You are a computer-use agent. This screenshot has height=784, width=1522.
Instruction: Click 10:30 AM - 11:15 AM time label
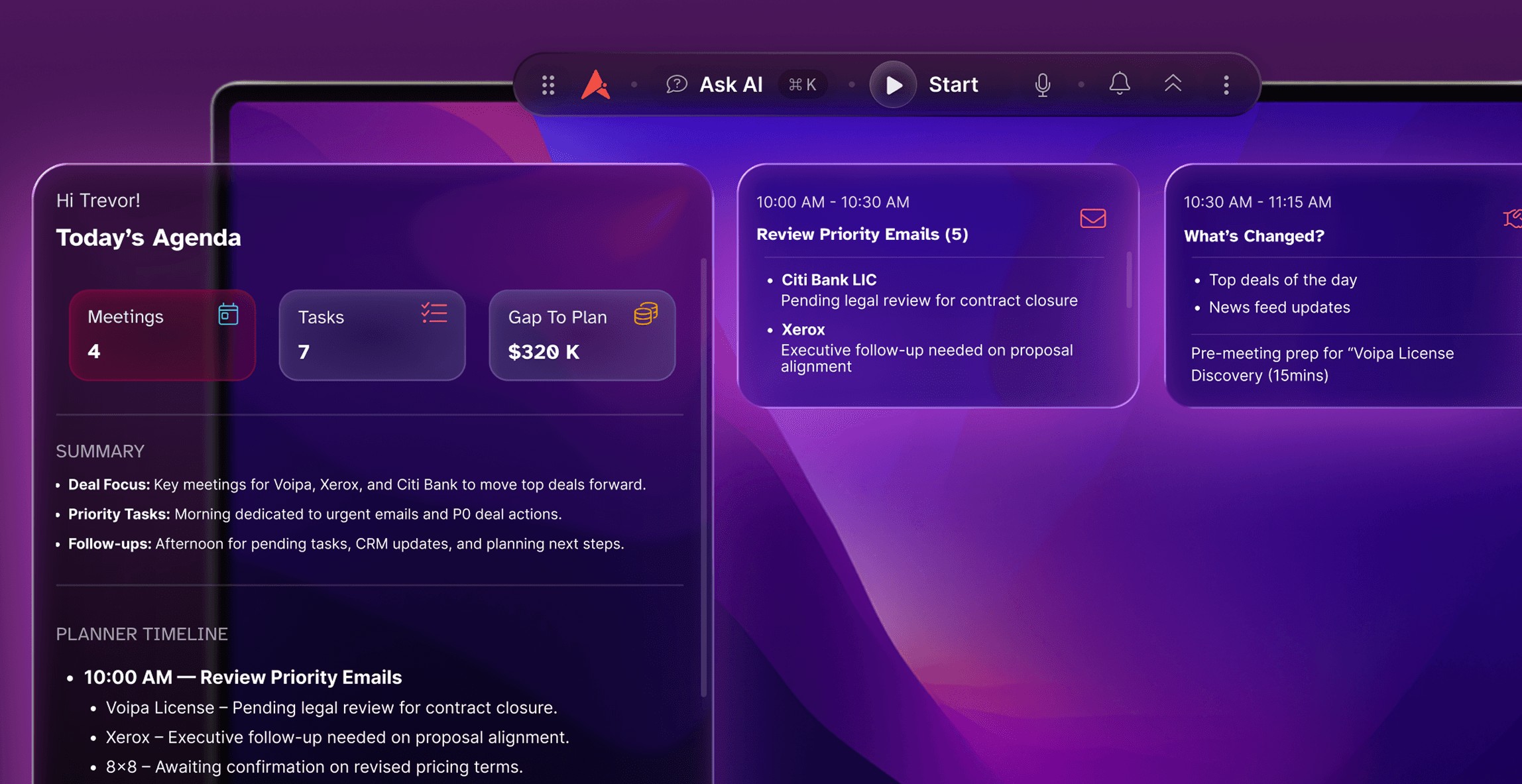pyautogui.click(x=1258, y=202)
